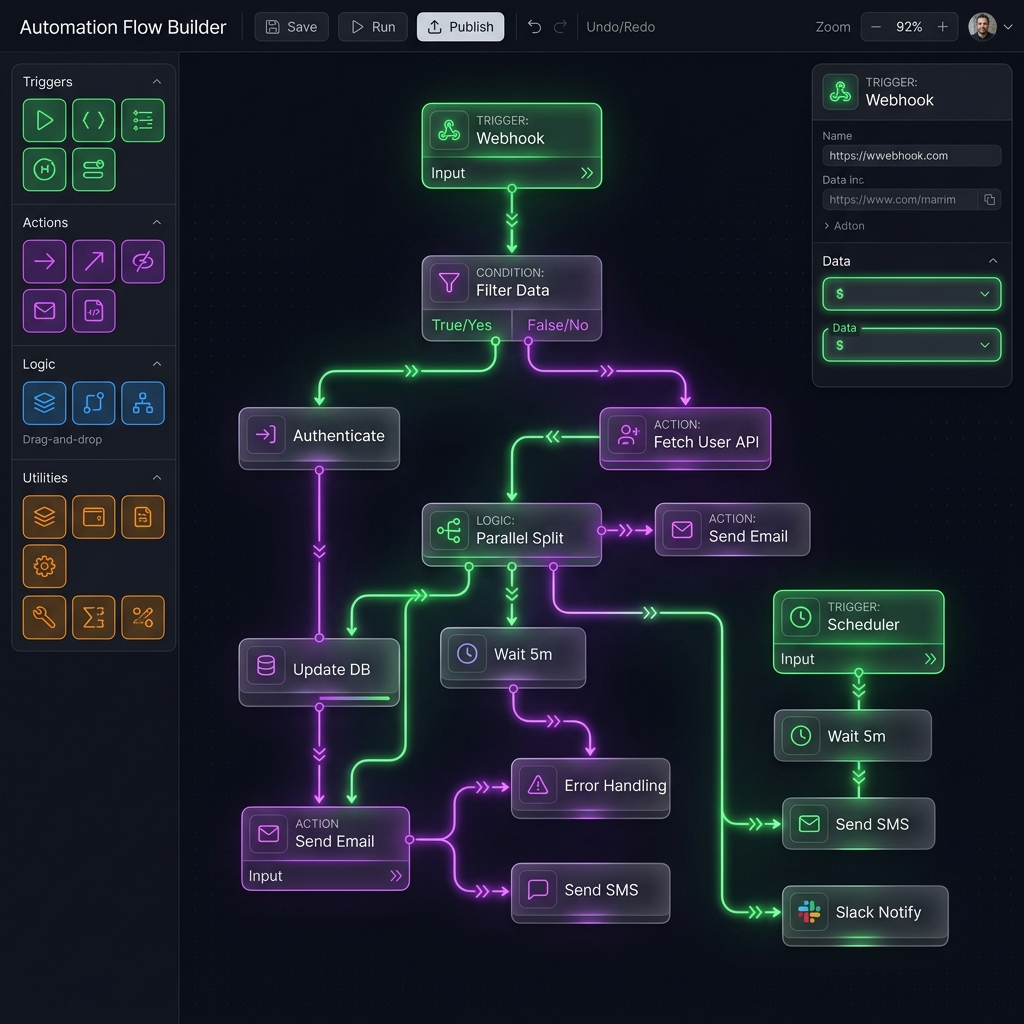Screen dimensions: 1024x1024
Task: Expand the Scheduler node Input chevrons
Action: pyautogui.click(x=930, y=659)
